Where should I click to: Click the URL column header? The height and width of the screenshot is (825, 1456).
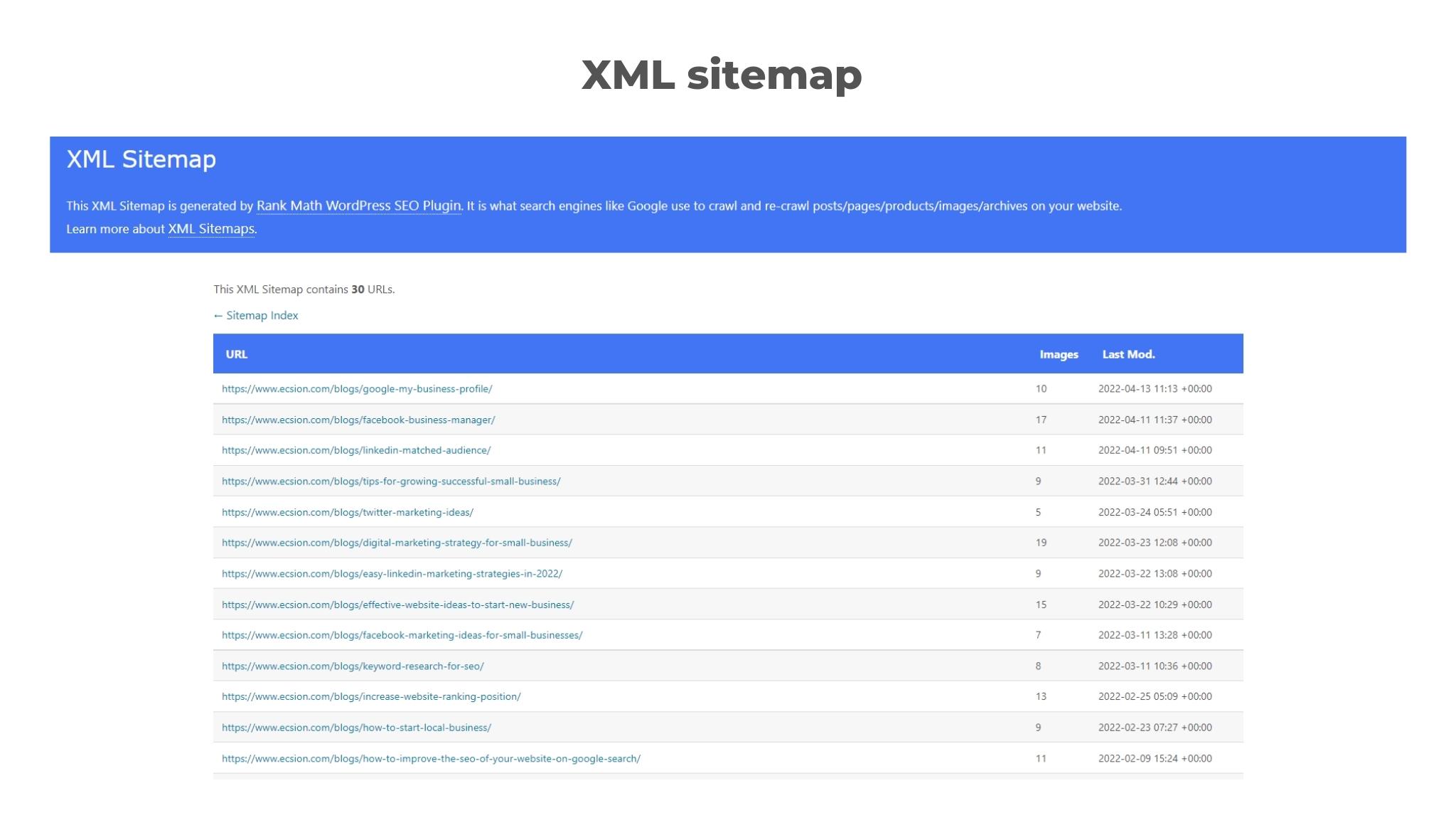tap(236, 354)
